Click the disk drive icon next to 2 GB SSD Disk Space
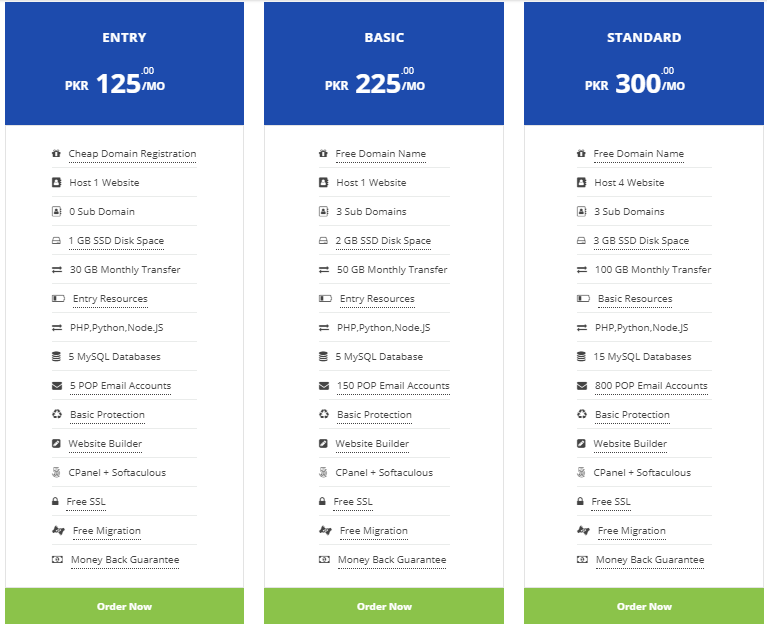The image size is (767, 626). pos(323,241)
